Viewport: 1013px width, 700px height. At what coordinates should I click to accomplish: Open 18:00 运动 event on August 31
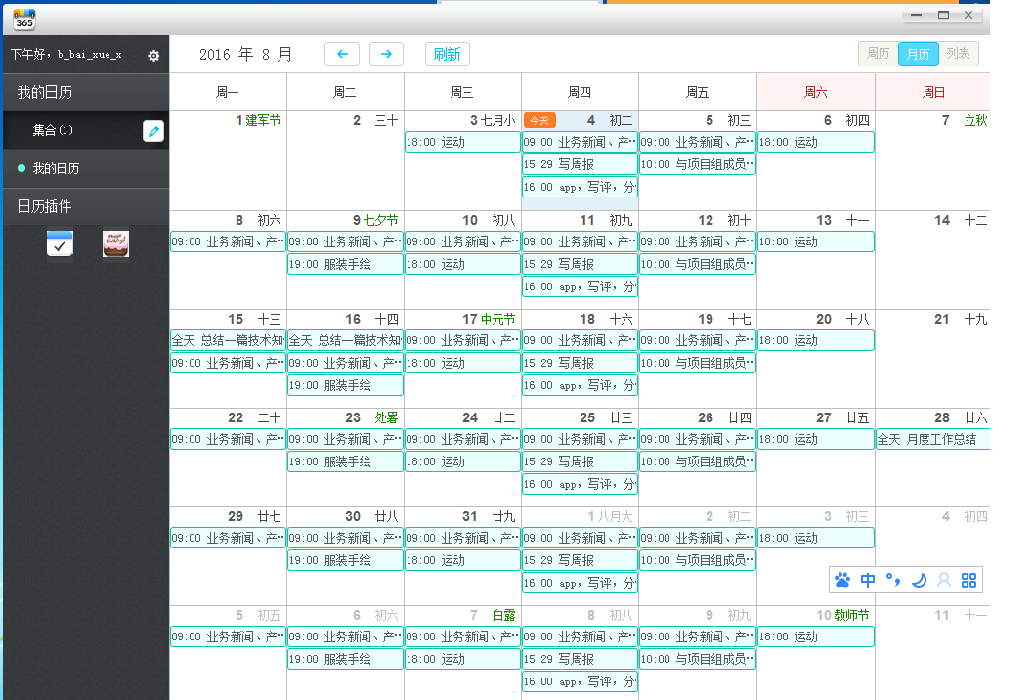[x=463, y=561]
